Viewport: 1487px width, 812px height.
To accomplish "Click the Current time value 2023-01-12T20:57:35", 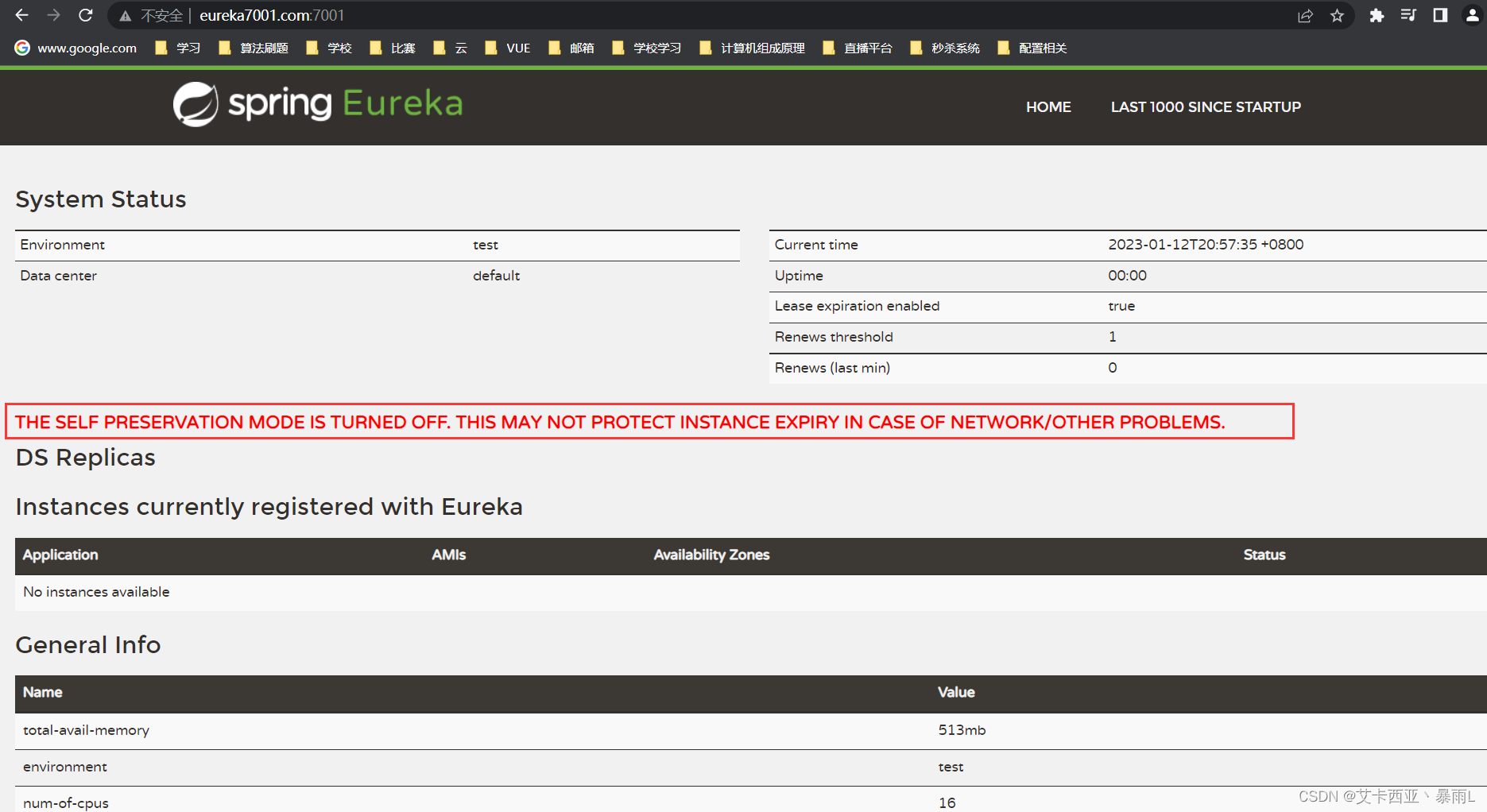I will pyautogui.click(x=1206, y=245).
